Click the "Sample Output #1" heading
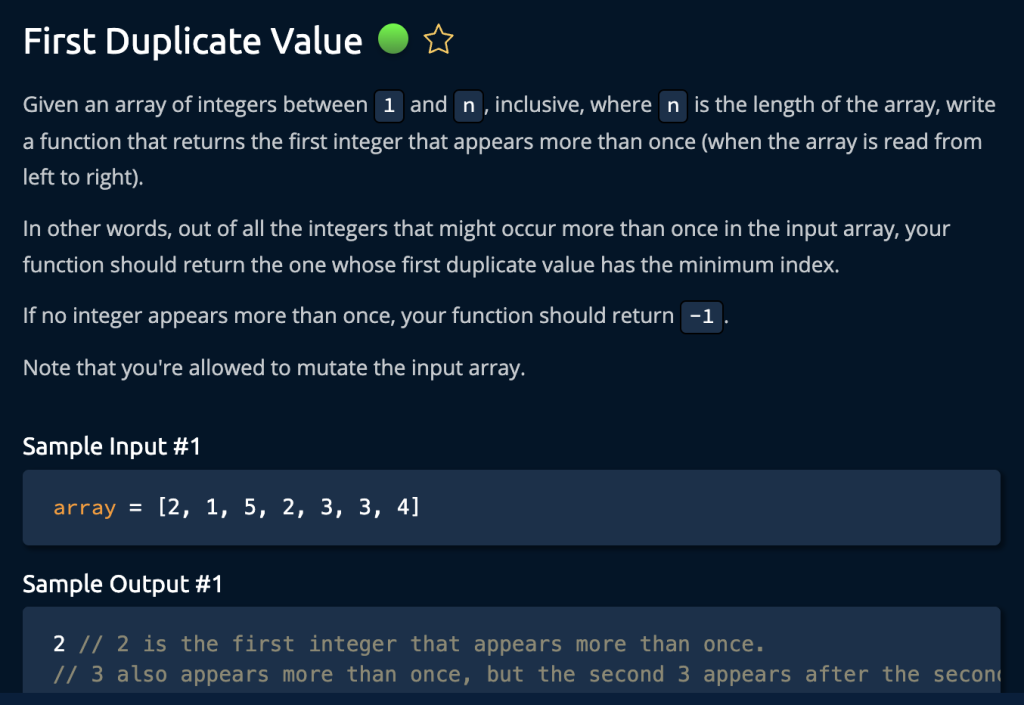 pos(122,584)
